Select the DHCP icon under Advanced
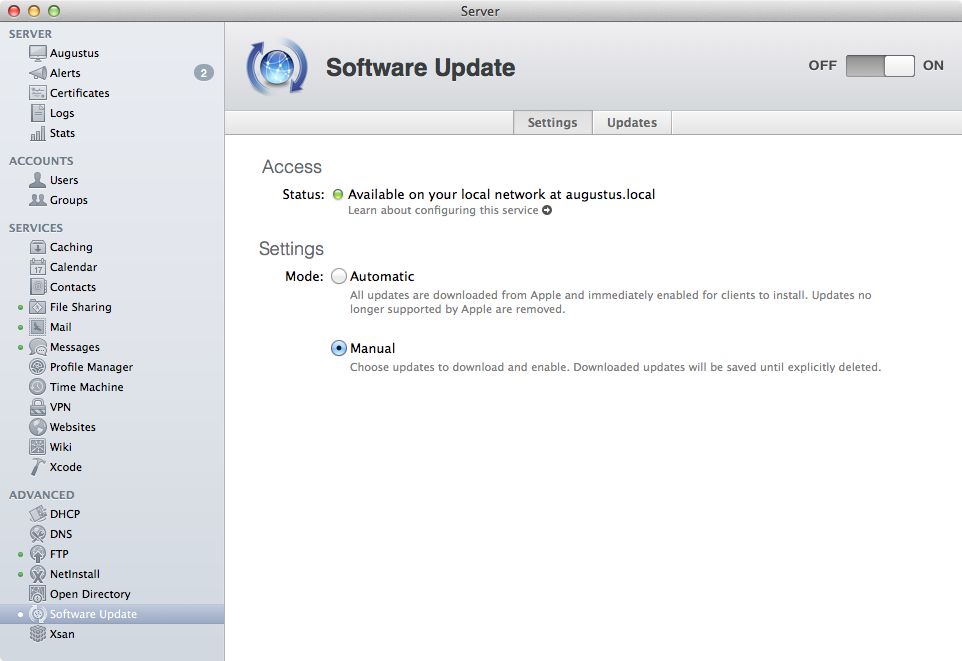962x661 pixels. (37, 514)
